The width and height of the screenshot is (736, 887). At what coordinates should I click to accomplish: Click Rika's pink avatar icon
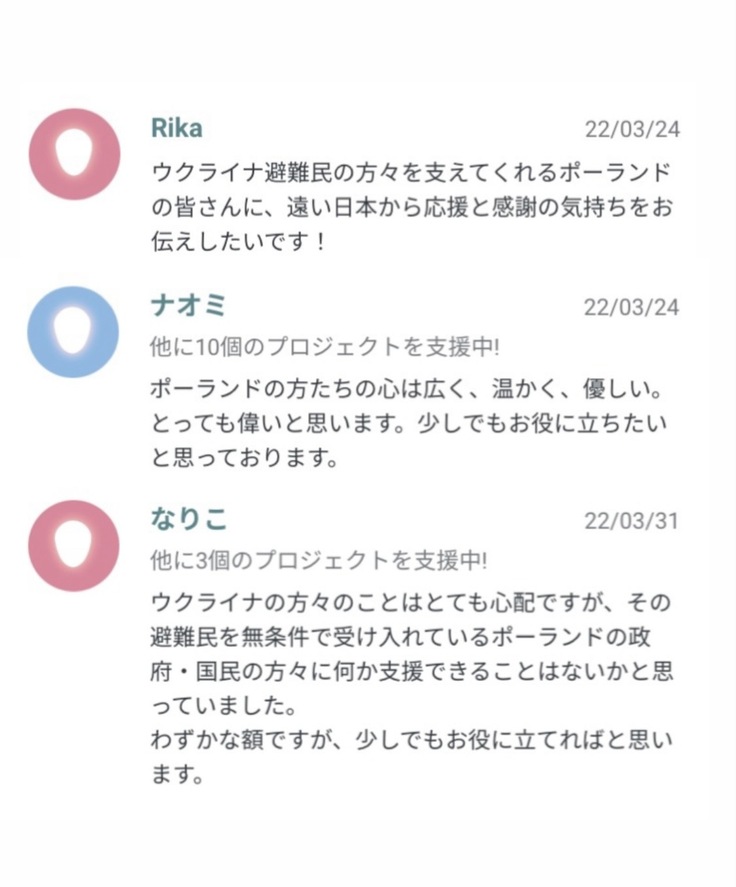click(74, 154)
